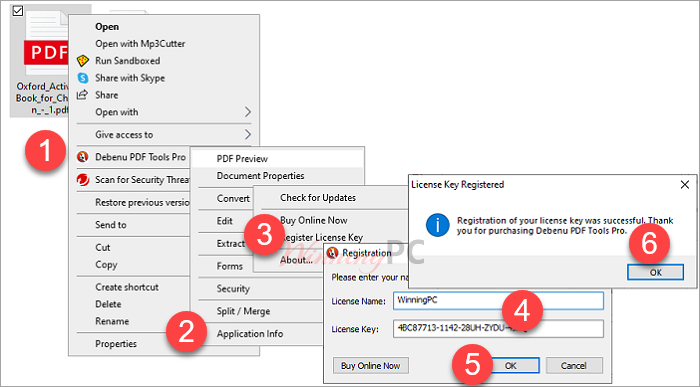Click 'Scan for Security Threats' menu text
The width and height of the screenshot is (700, 387).
pyautogui.click(x=142, y=179)
